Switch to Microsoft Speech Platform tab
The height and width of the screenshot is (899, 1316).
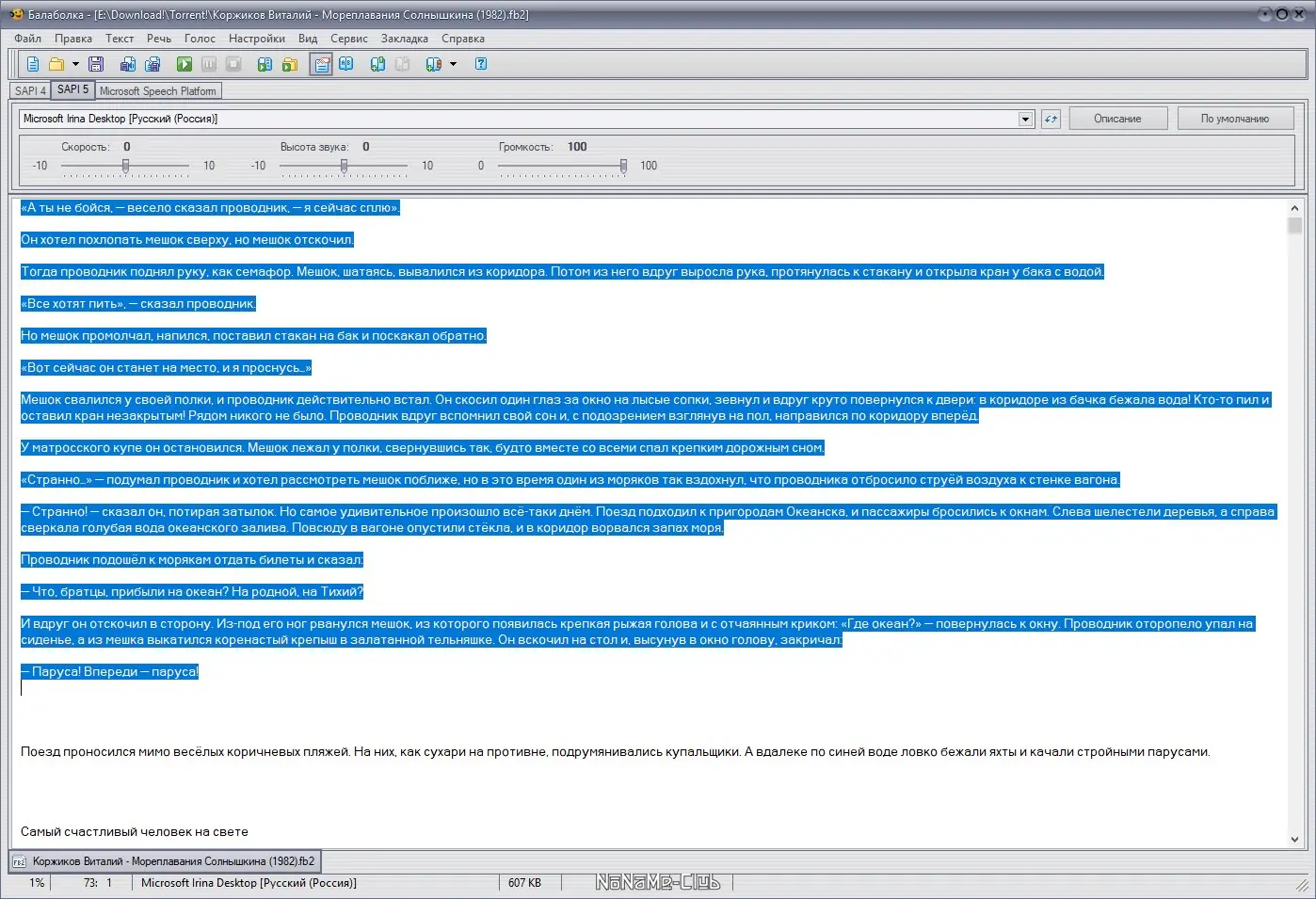[x=158, y=91]
